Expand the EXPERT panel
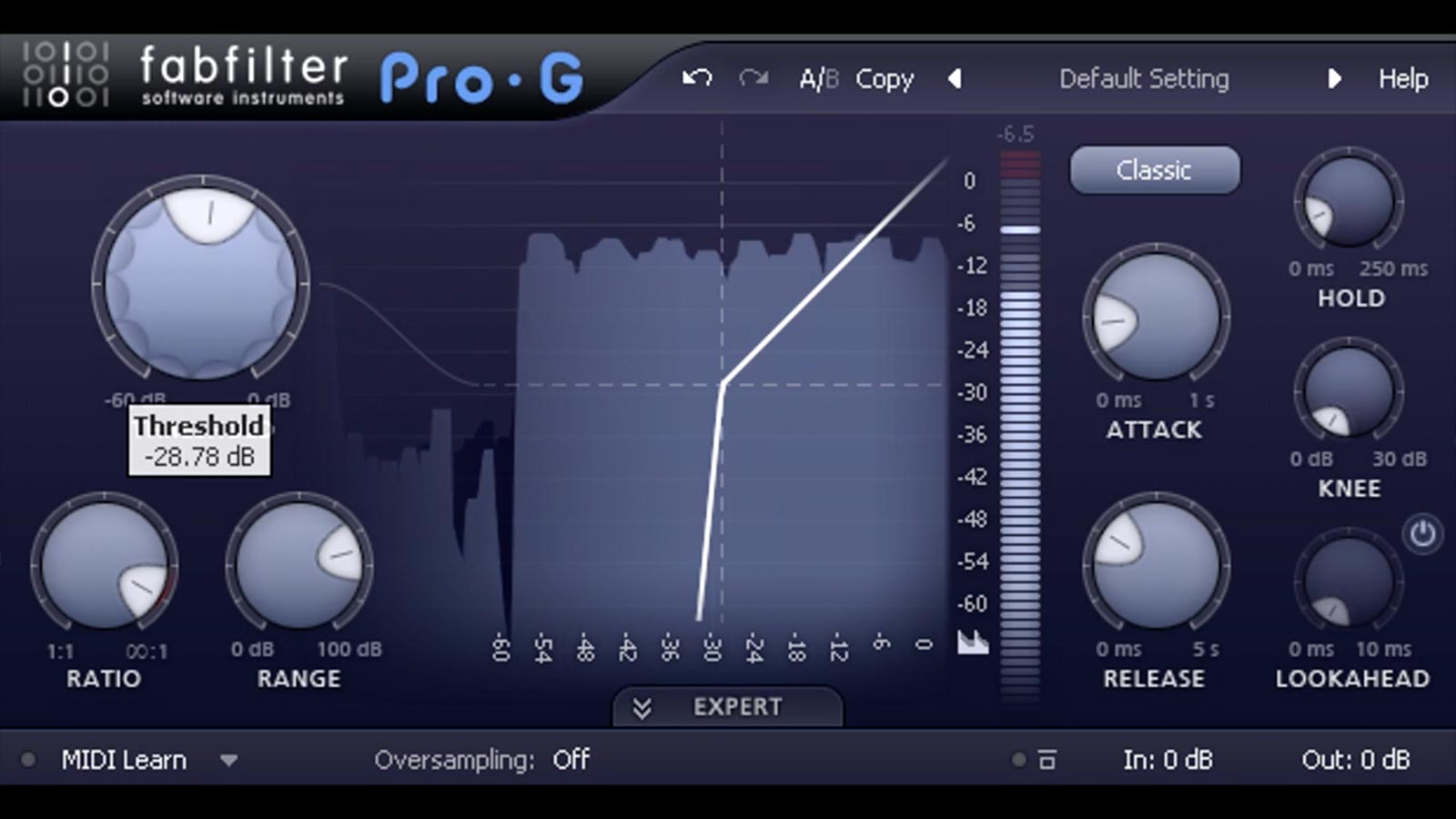The image size is (1456, 819). (727, 707)
